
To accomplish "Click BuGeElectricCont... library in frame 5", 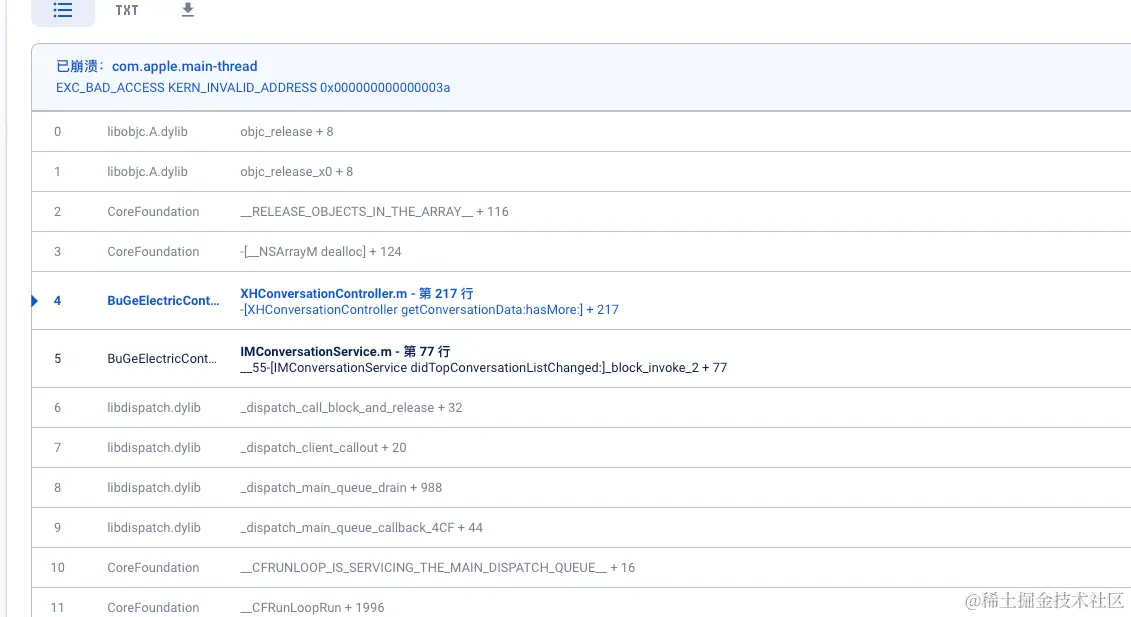I will tap(162, 359).
